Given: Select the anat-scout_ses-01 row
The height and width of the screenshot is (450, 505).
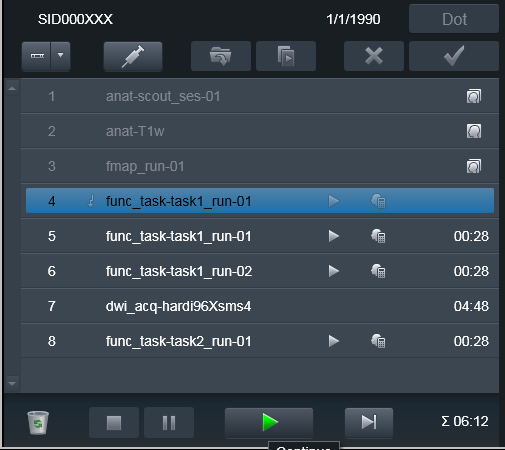Looking at the screenshot, I should click(260, 96).
